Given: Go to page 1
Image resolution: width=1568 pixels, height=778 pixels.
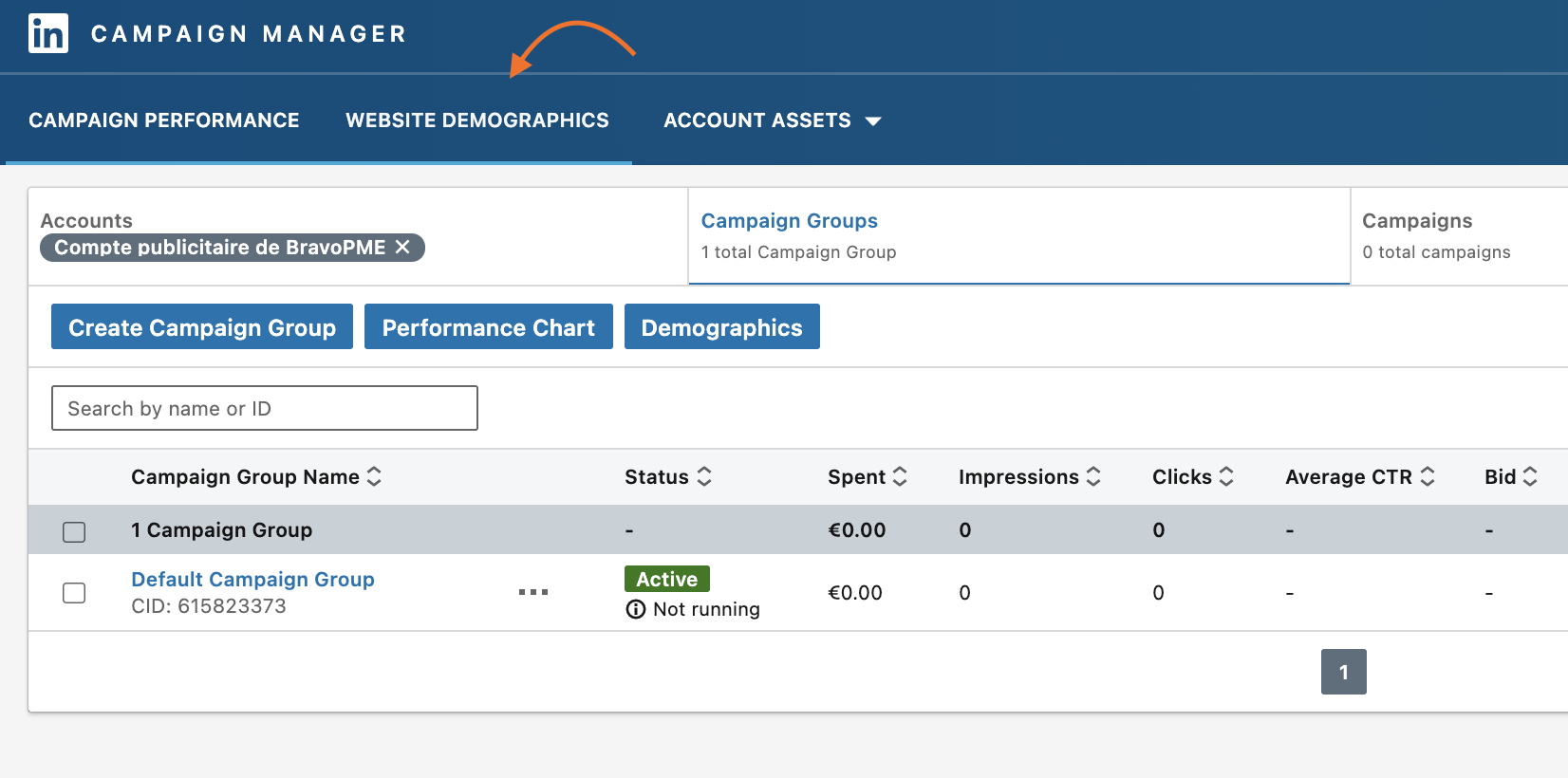Looking at the screenshot, I should pos(1344,672).
